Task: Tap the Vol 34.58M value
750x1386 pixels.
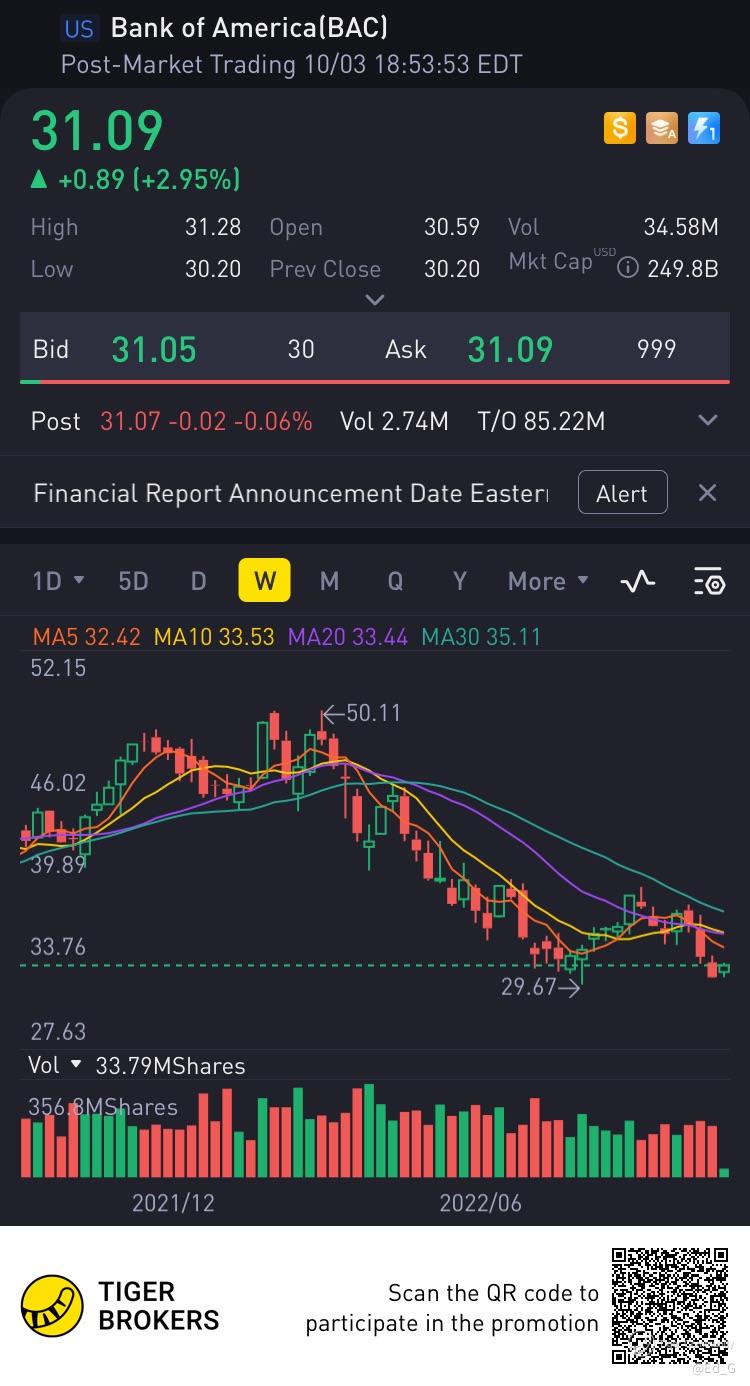Action: [681, 227]
